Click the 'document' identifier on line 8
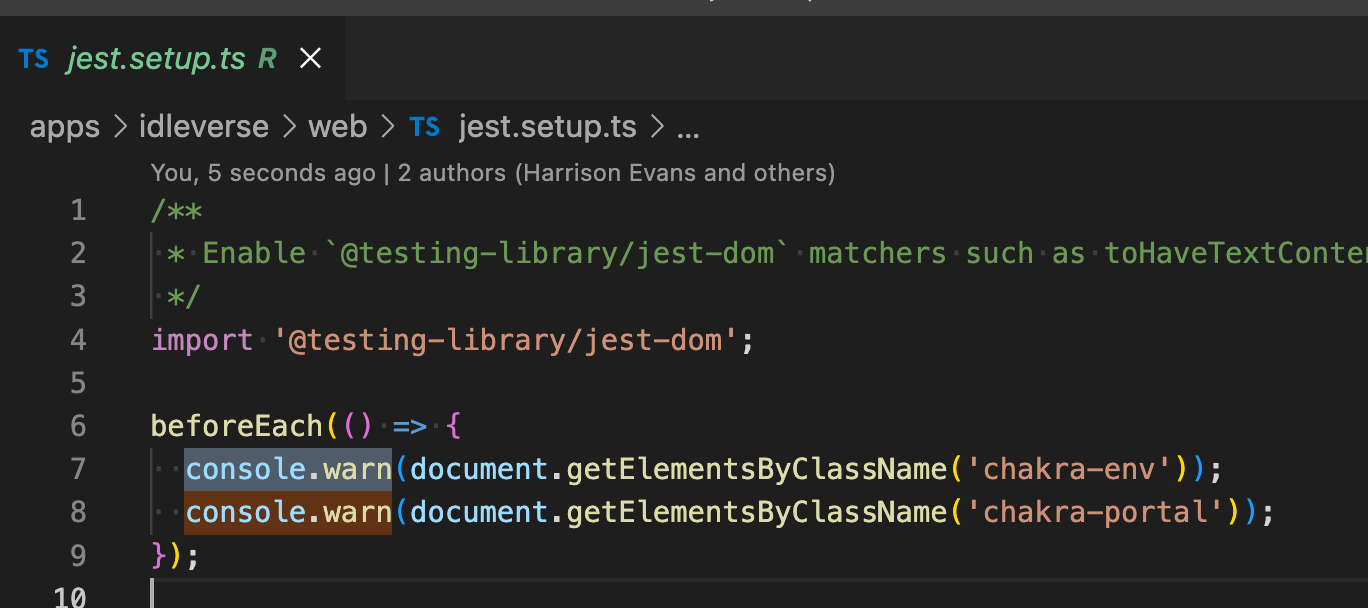This screenshot has height=608, width=1368. click(x=479, y=512)
